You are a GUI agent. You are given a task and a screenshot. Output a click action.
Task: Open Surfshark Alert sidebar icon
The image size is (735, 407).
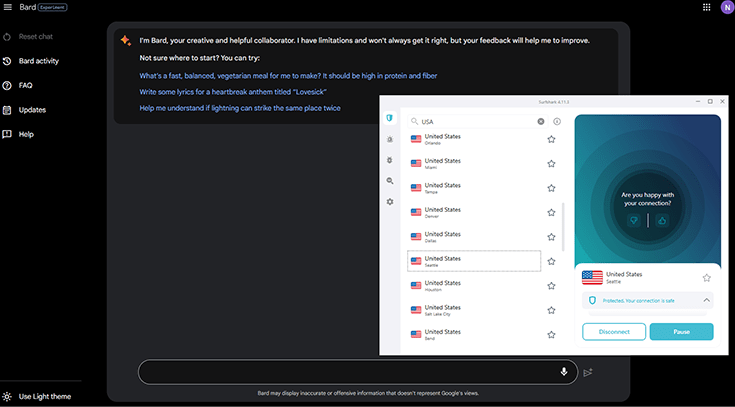coord(390,139)
